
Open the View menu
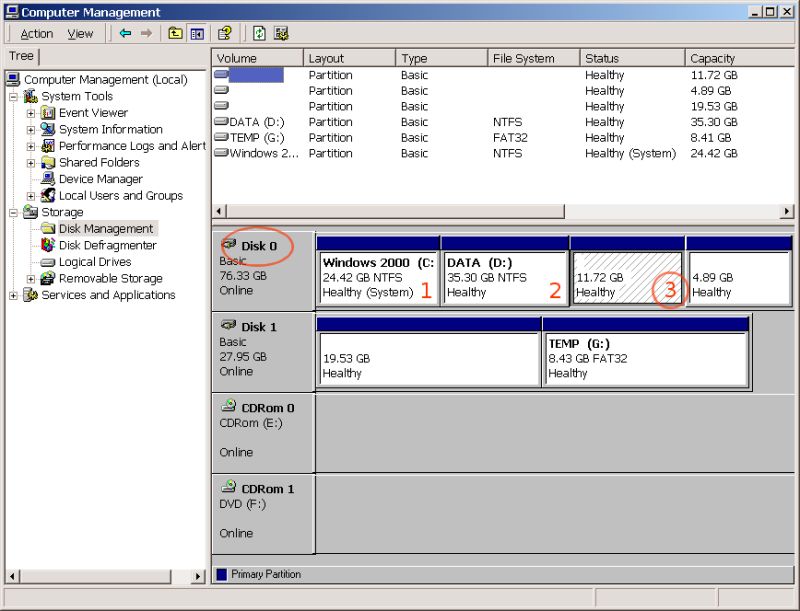point(80,33)
